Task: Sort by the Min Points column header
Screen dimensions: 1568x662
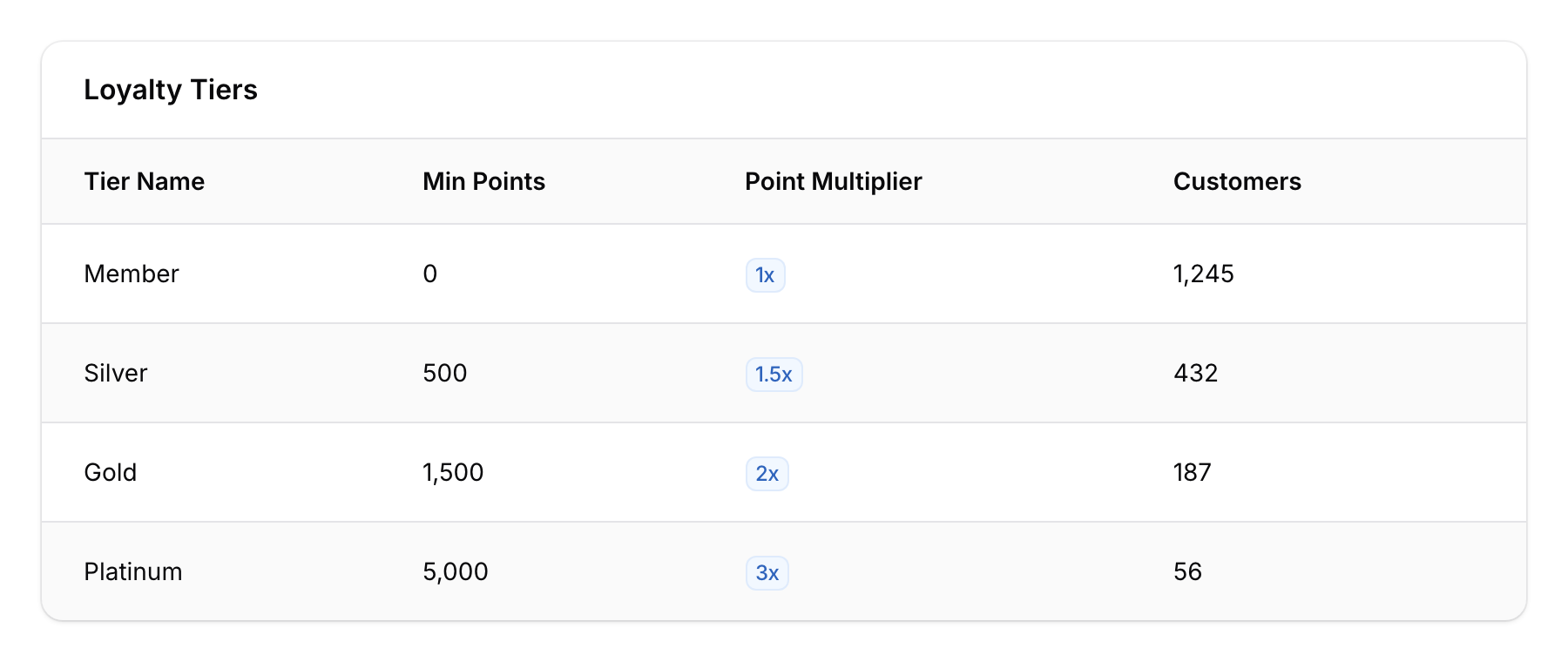Action: click(483, 182)
